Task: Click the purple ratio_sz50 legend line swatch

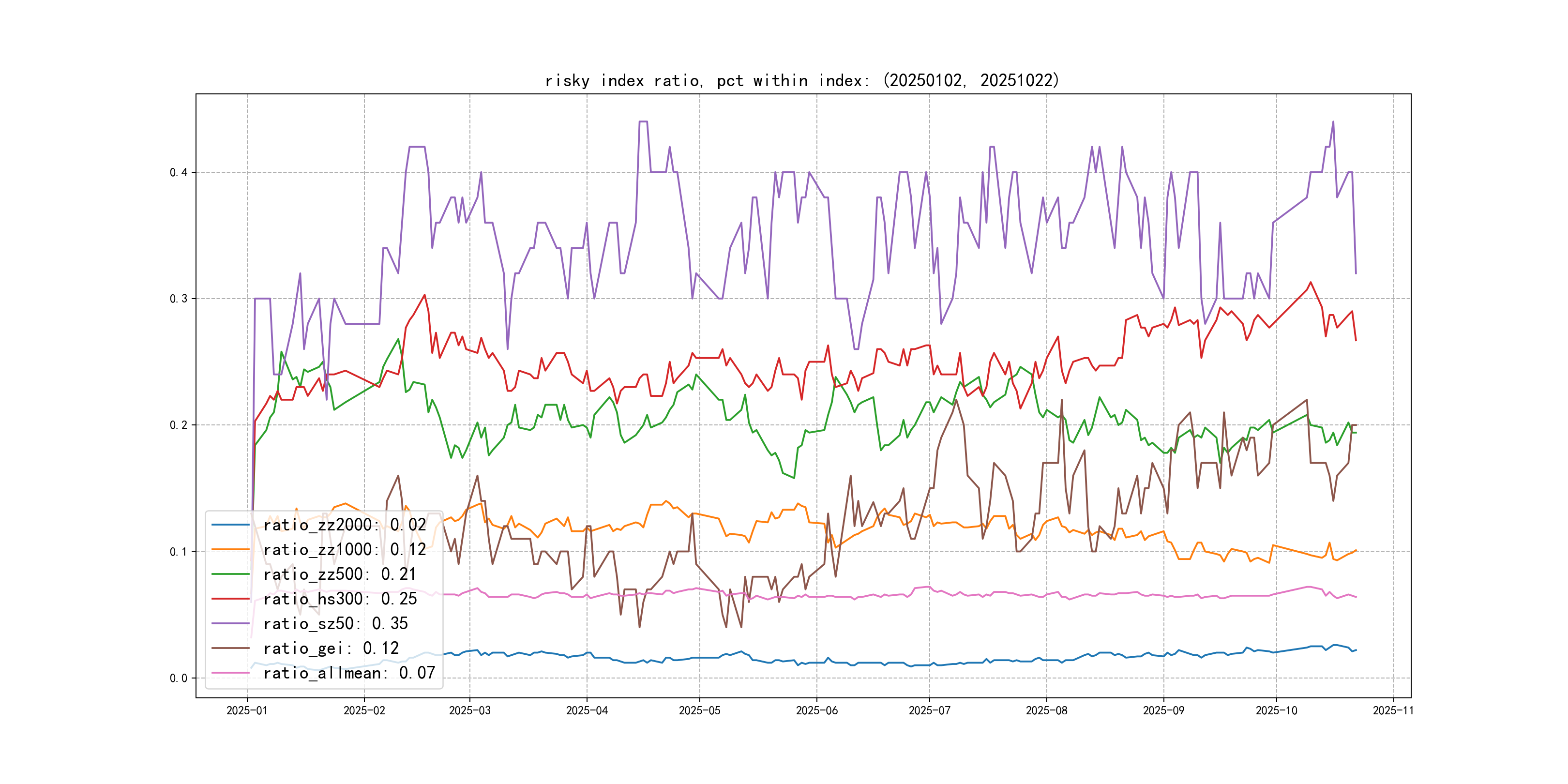Action: pyautogui.click(x=230, y=623)
